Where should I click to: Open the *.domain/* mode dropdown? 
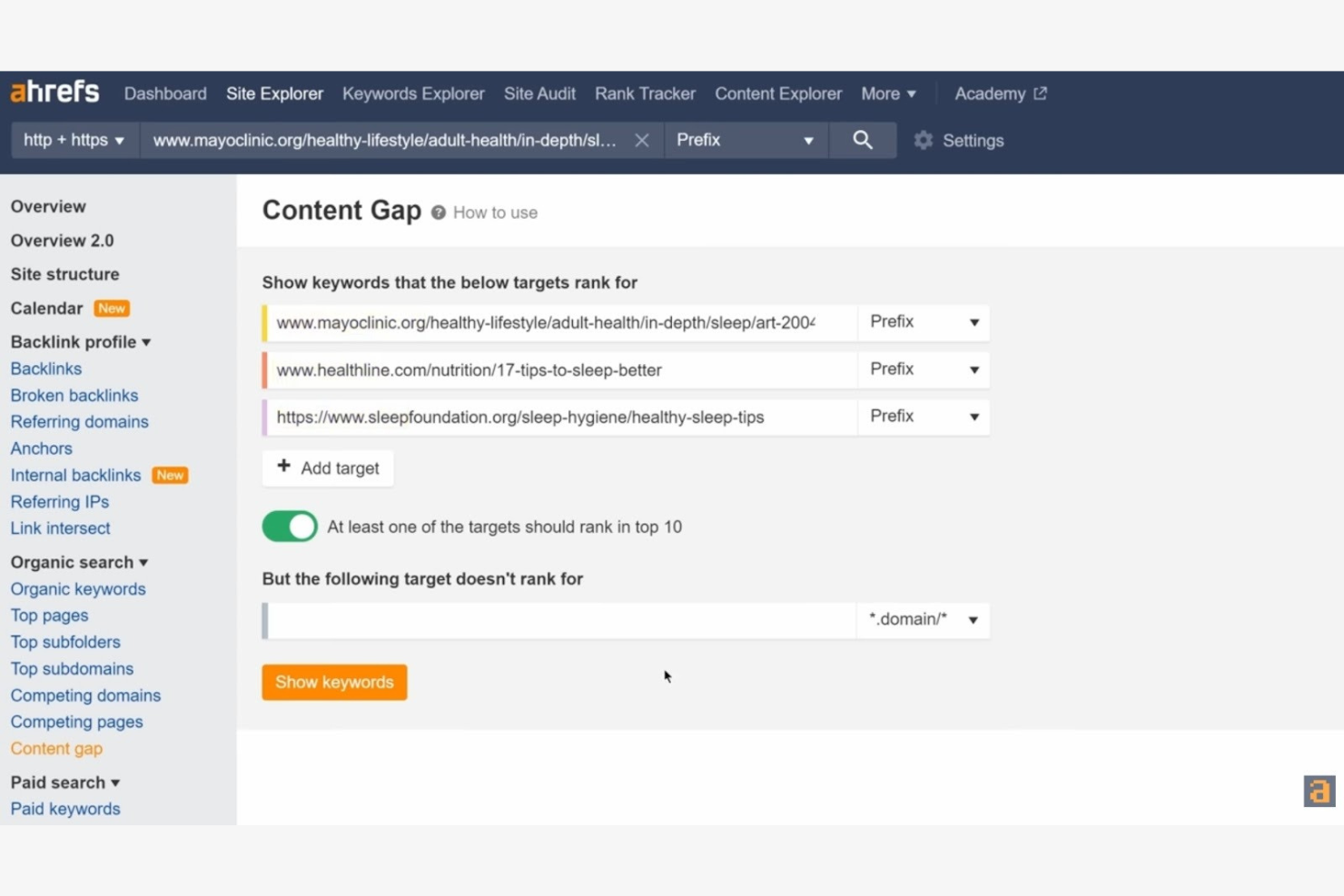[924, 620]
